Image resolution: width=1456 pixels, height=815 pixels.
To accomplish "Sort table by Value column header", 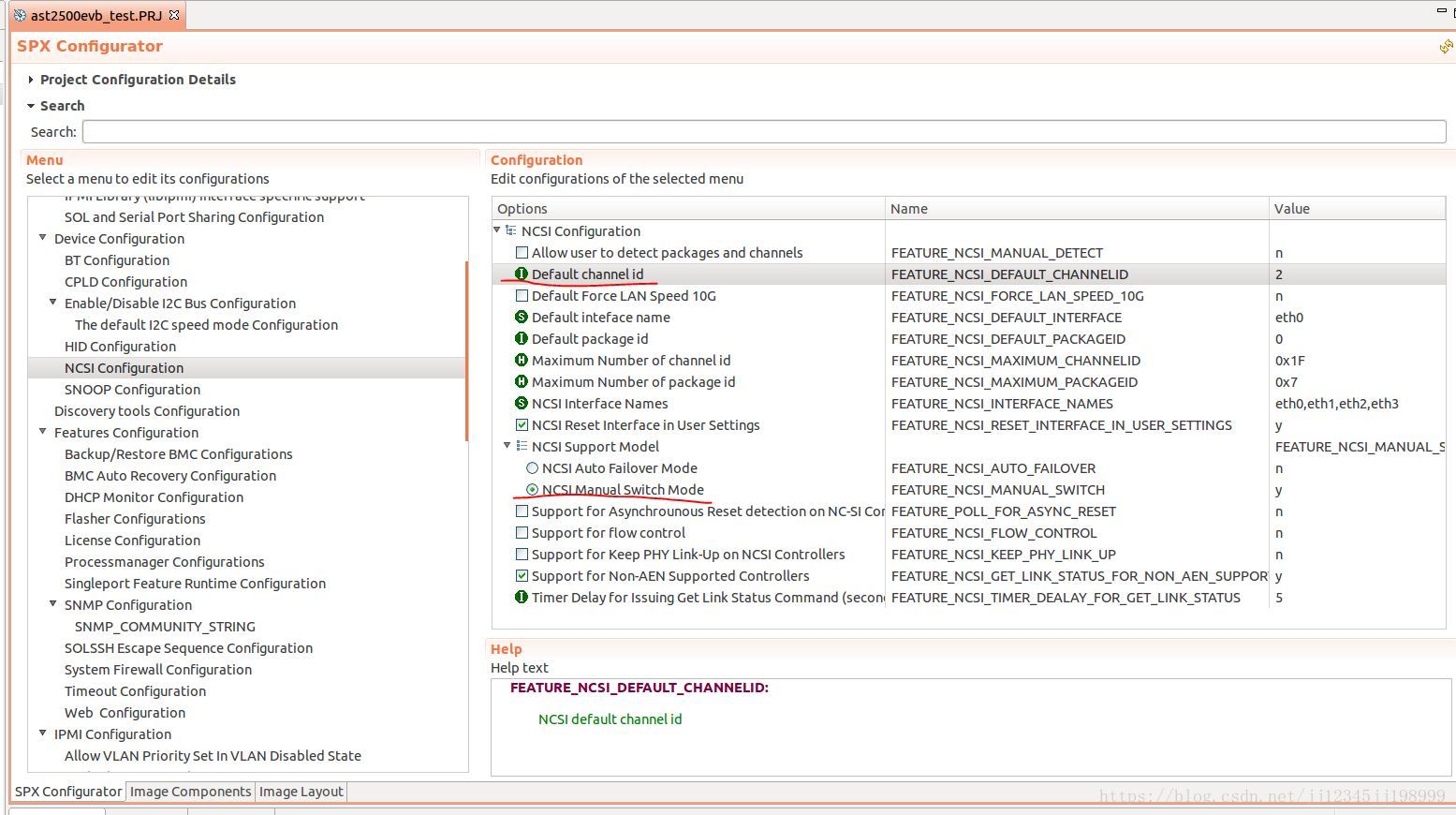I will 1358,209.
